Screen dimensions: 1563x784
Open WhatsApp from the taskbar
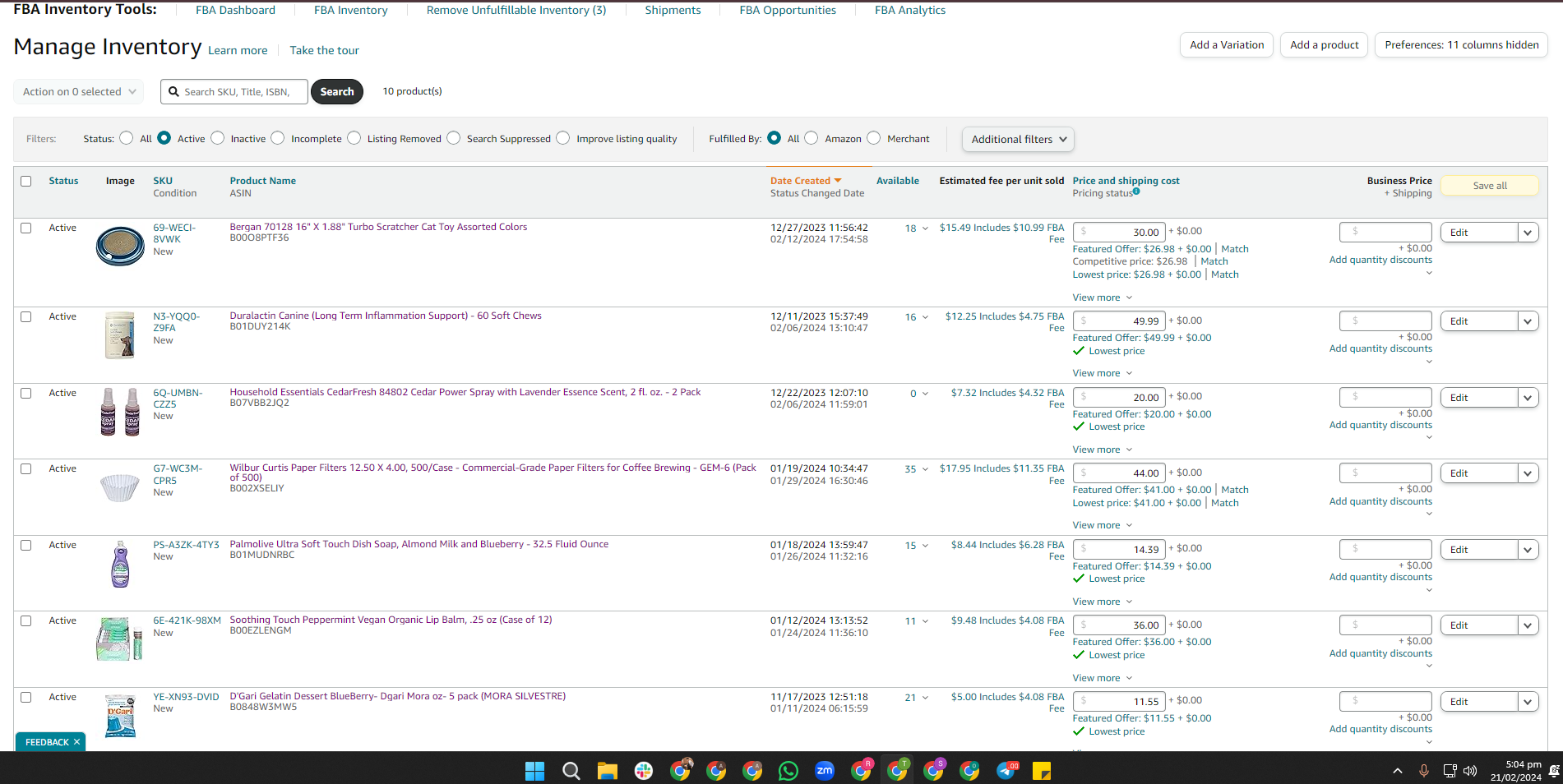788,771
